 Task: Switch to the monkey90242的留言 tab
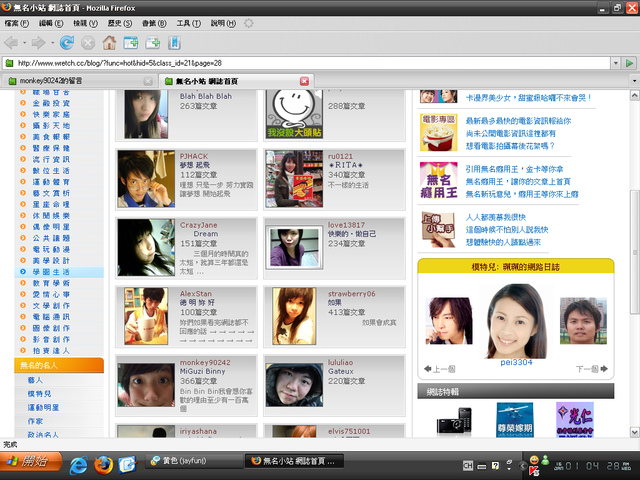point(80,81)
